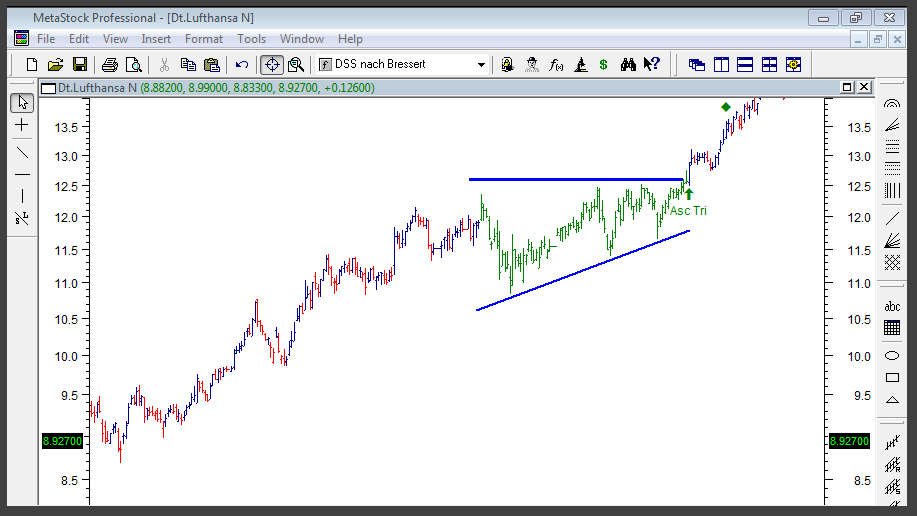This screenshot has width=917, height=516.
Task: Open the Help menu
Action: [350, 39]
